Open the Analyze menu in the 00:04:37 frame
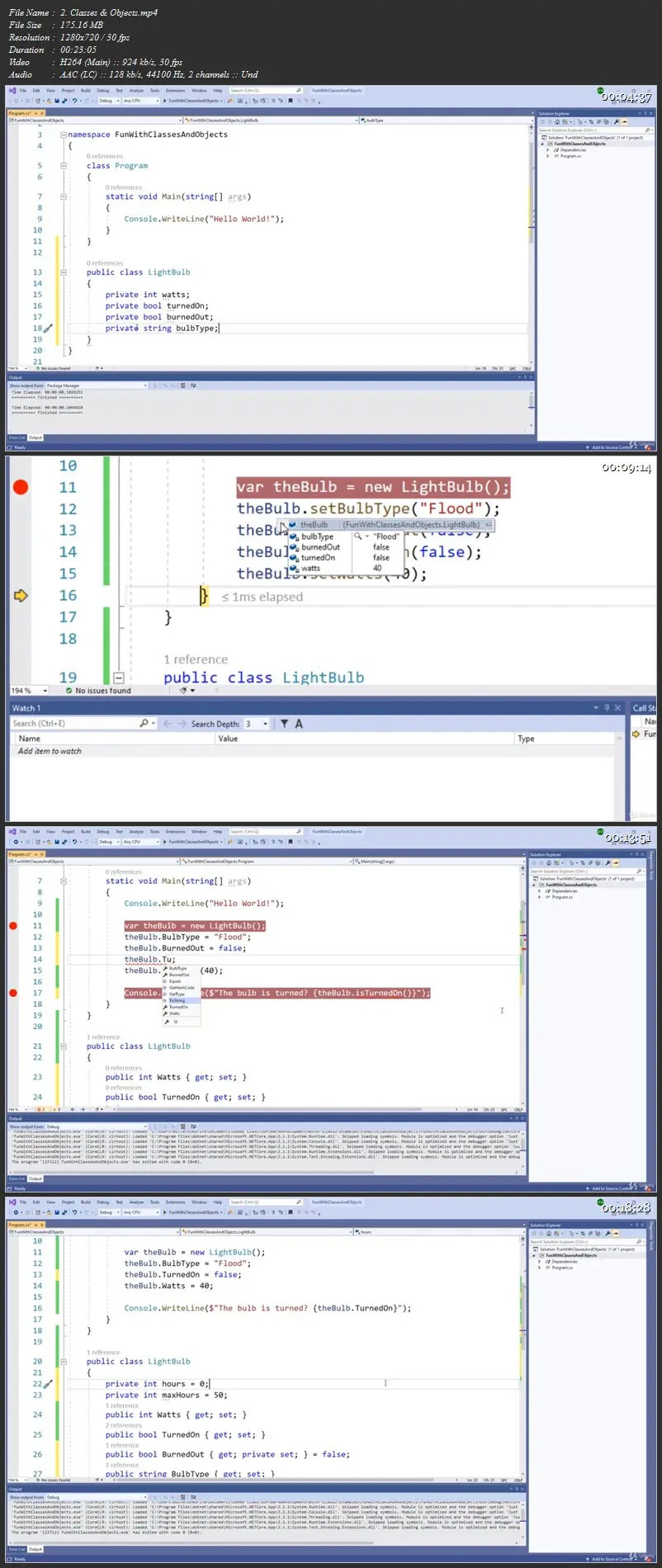The height and width of the screenshot is (1568, 662). click(136, 91)
